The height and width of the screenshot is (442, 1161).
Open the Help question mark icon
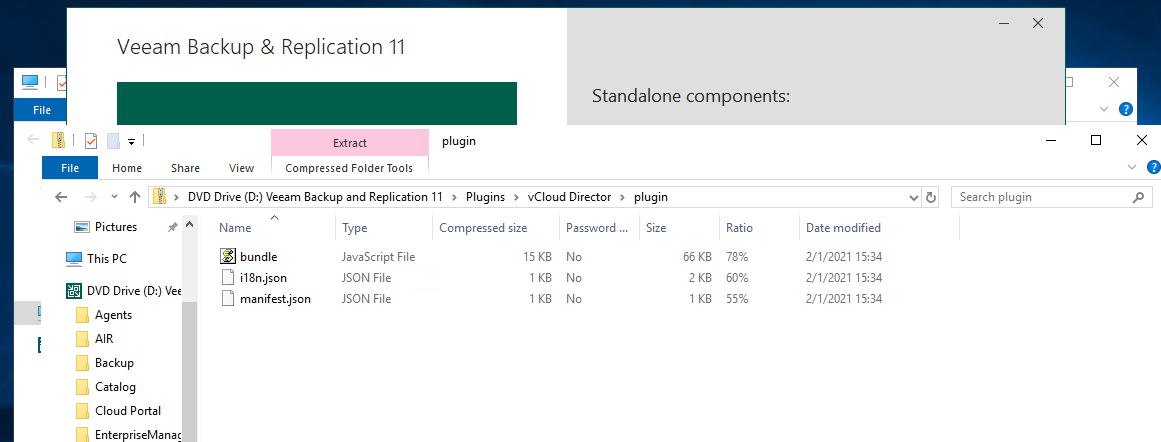coord(1153,167)
